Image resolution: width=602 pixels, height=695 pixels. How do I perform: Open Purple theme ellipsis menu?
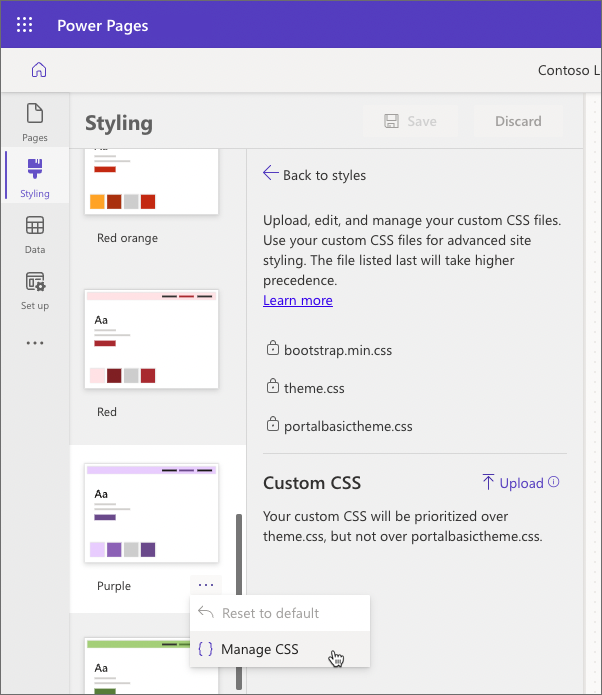tap(206, 585)
